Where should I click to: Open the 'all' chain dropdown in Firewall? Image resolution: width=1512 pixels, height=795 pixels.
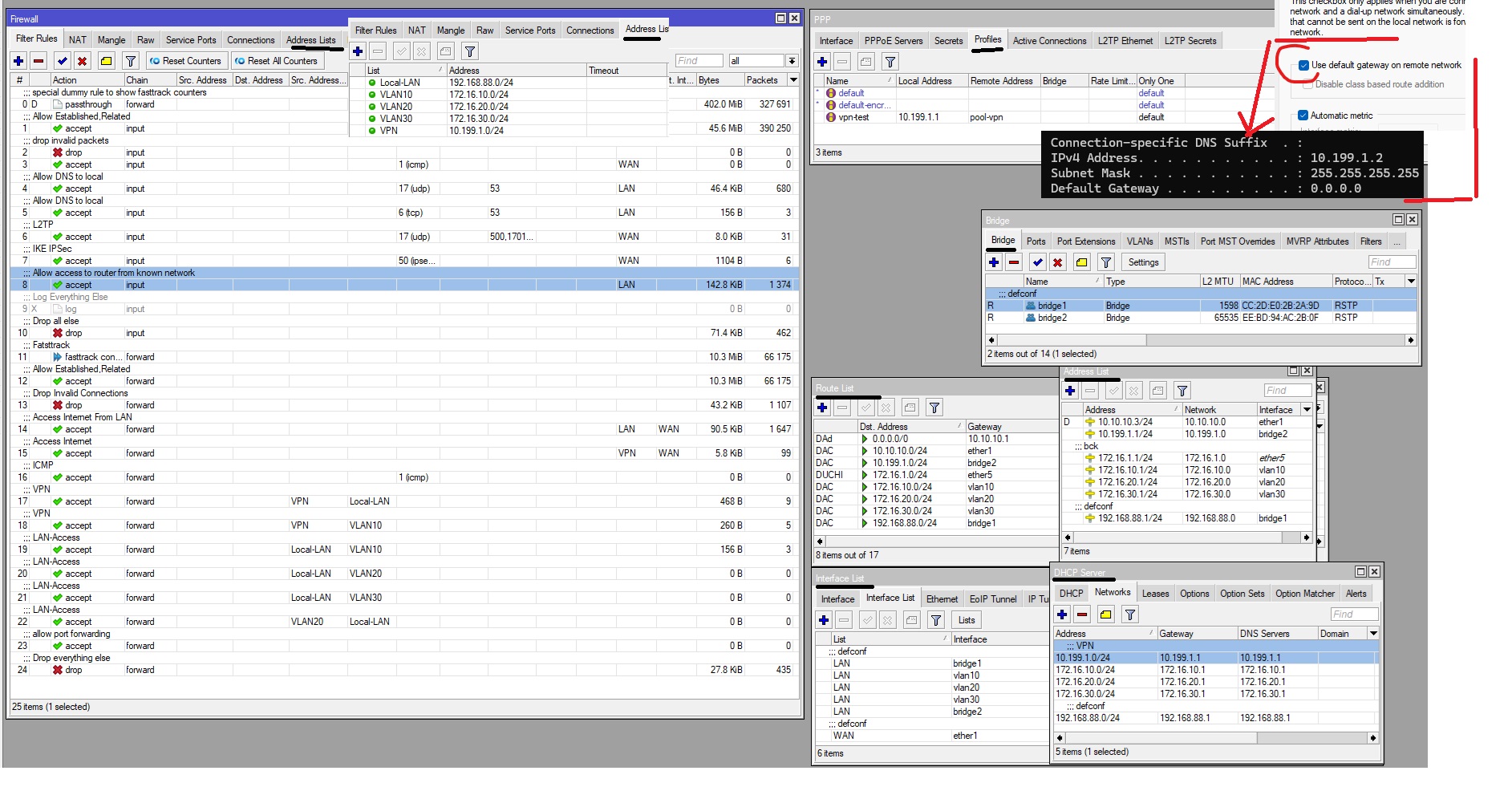pyautogui.click(x=792, y=61)
